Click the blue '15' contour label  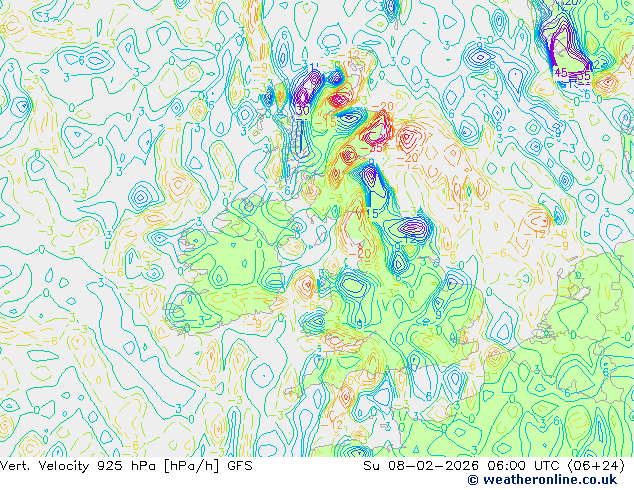tap(372, 213)
